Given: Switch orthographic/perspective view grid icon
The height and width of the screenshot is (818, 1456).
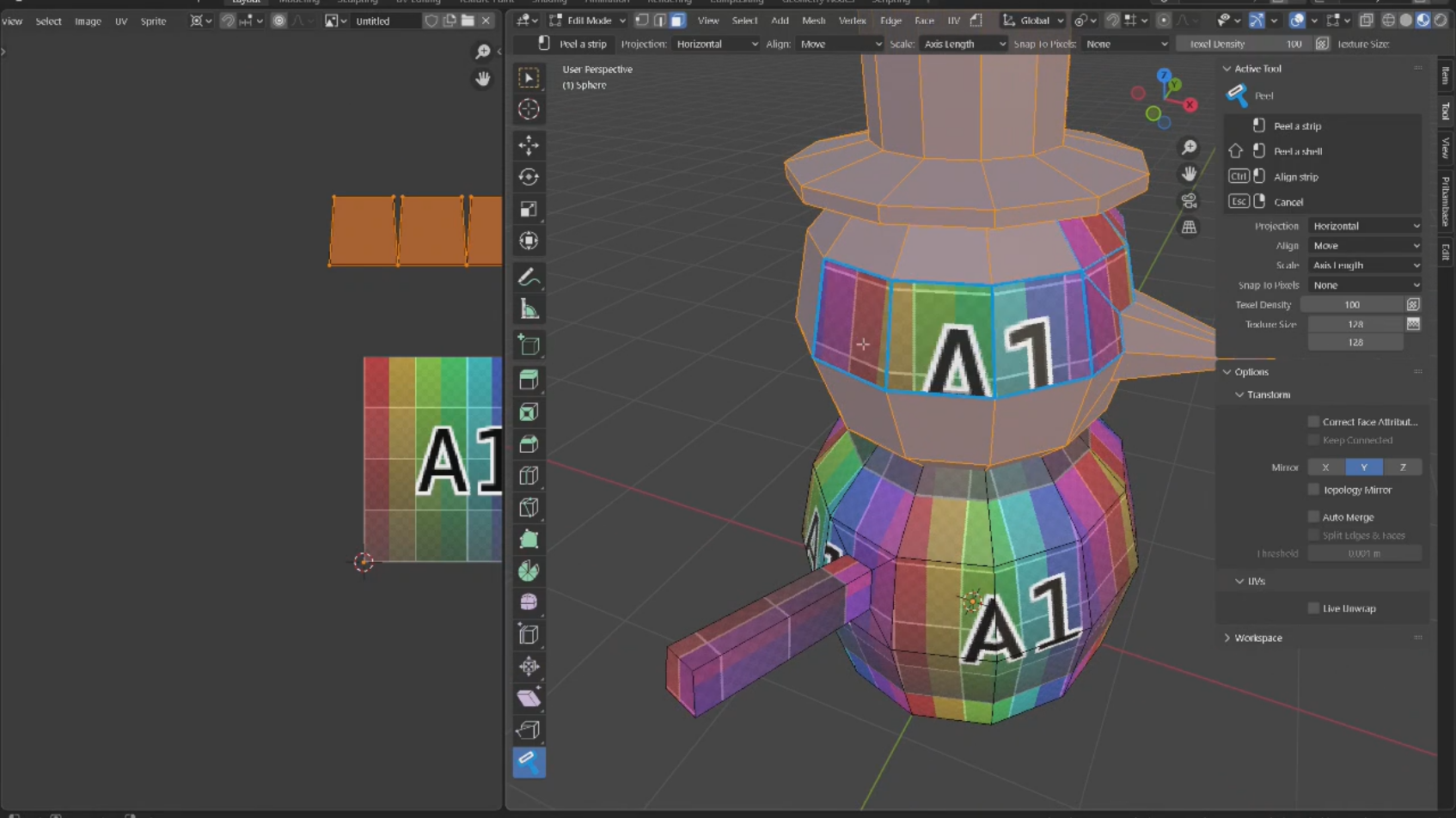Looking at the screenshot, I should (1189, 228).
